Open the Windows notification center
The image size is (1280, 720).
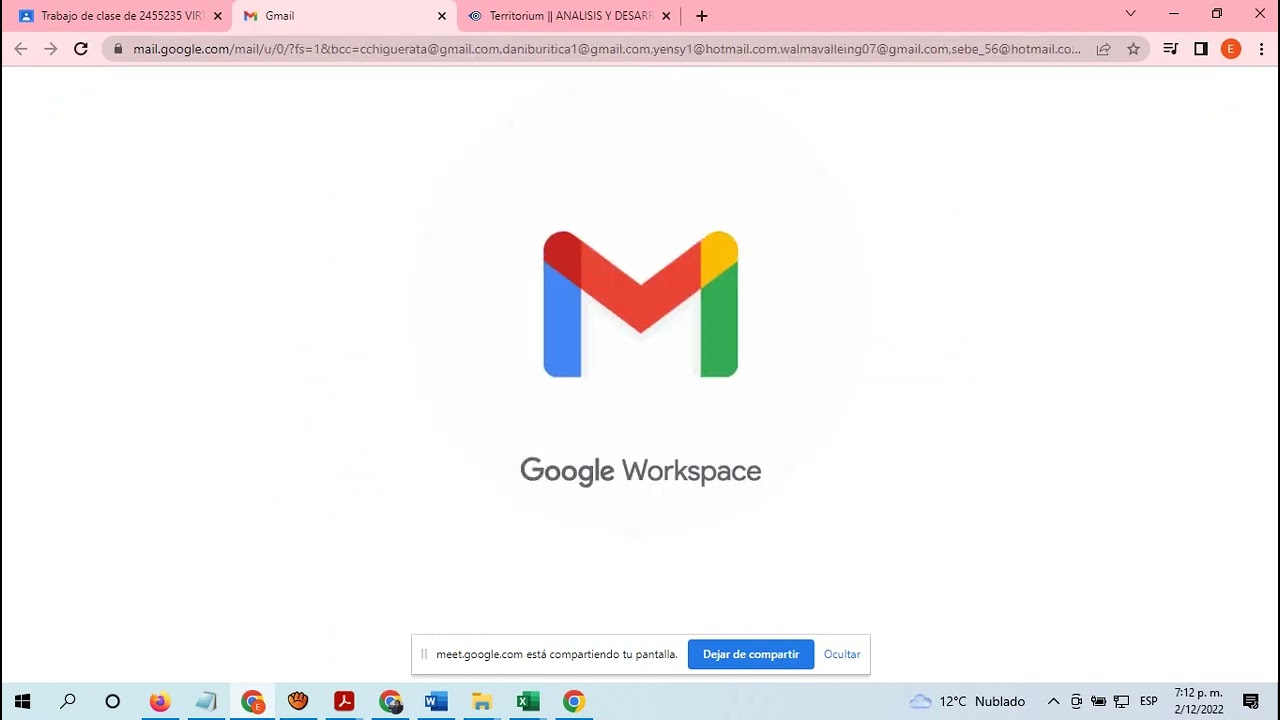pos(1250,701)
